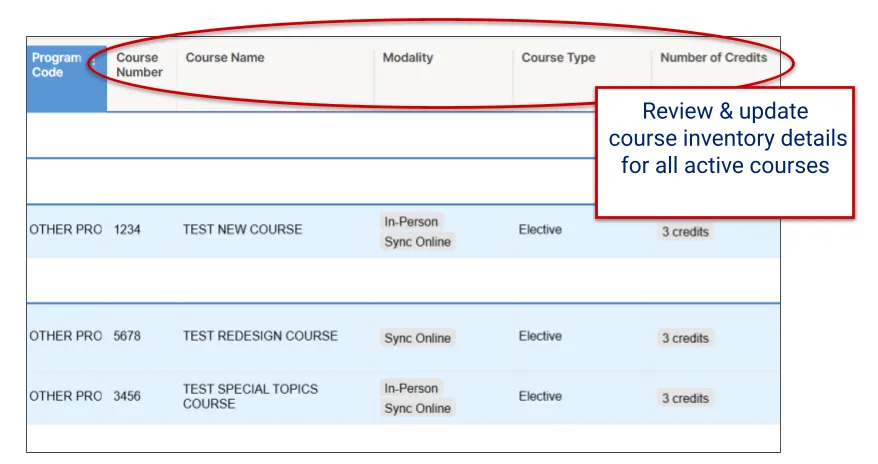The height and width of the screenshot is (464, 878).
Task: Click the Number of Credits column header
Action: click(713, 58)
